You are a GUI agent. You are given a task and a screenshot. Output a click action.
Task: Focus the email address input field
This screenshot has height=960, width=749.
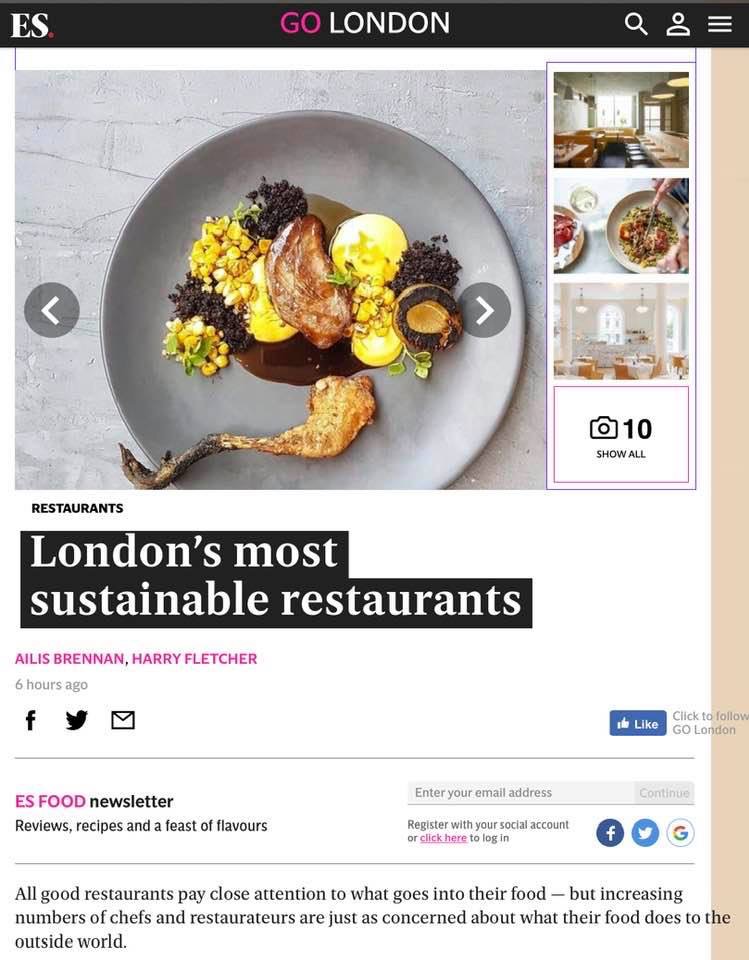pos(521,792)
